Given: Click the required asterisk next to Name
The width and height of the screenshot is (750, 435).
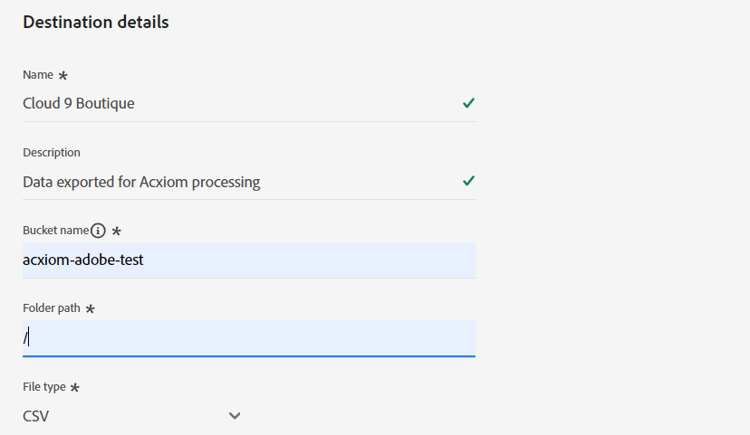Looking at the screenshot, I should click(x=63, y=76).
